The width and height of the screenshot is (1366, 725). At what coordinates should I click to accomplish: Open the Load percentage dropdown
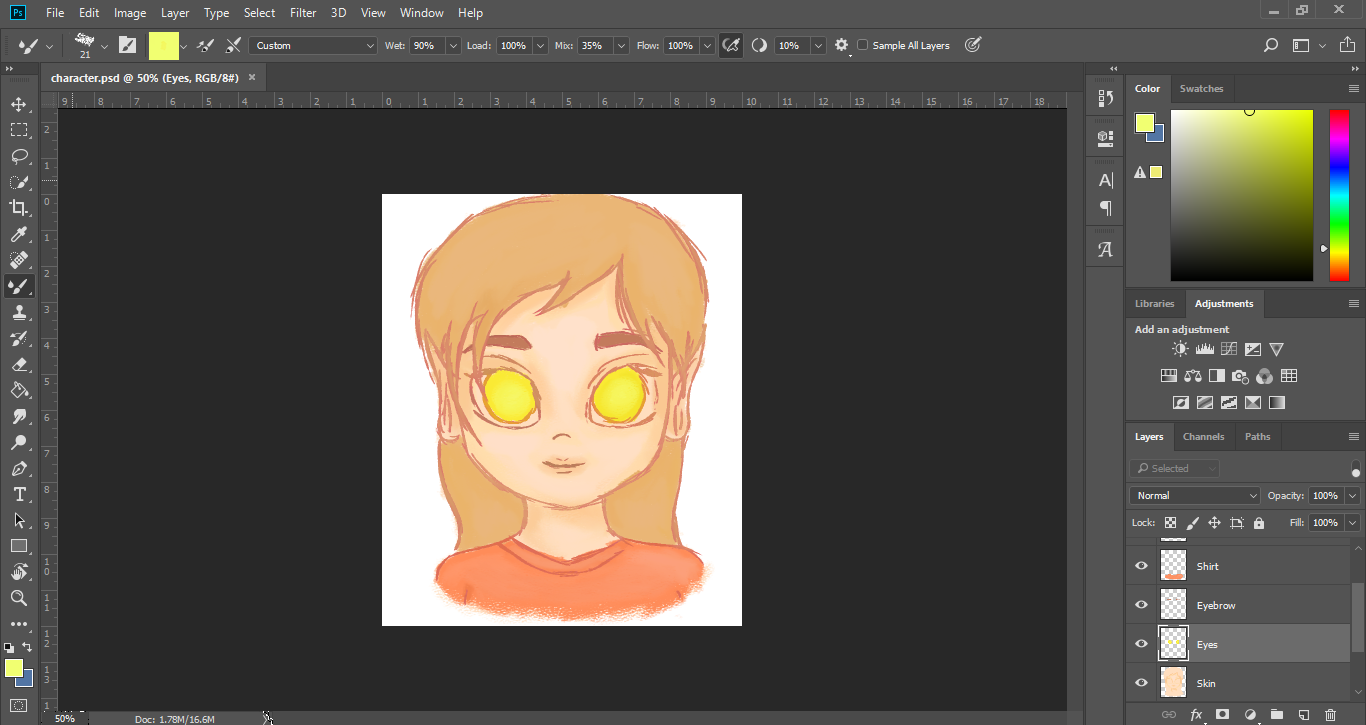pyautogui.click(x=541, y=45)
